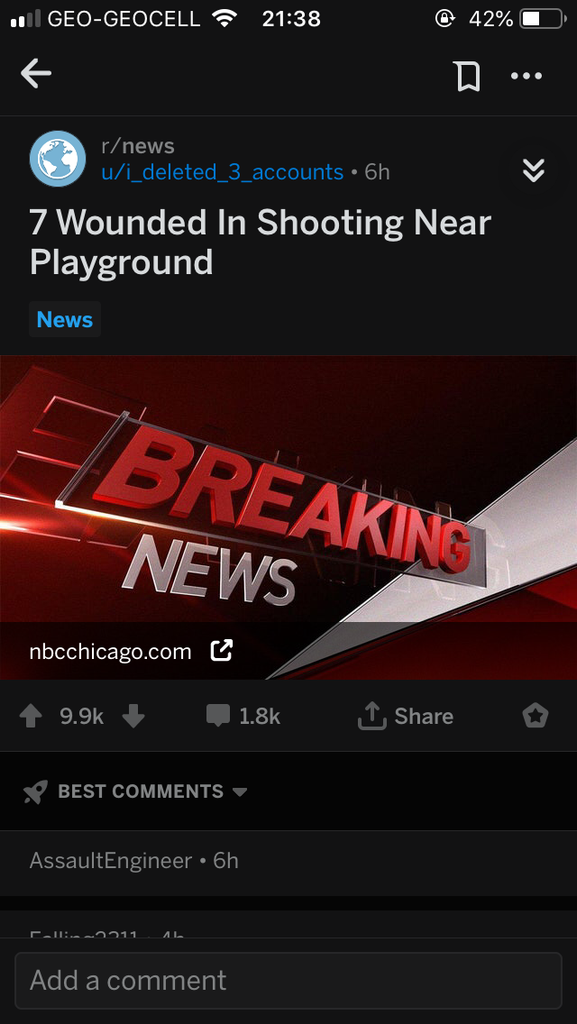
Task: Open r/news subreddit globe avatar
Action: [57, 159]
